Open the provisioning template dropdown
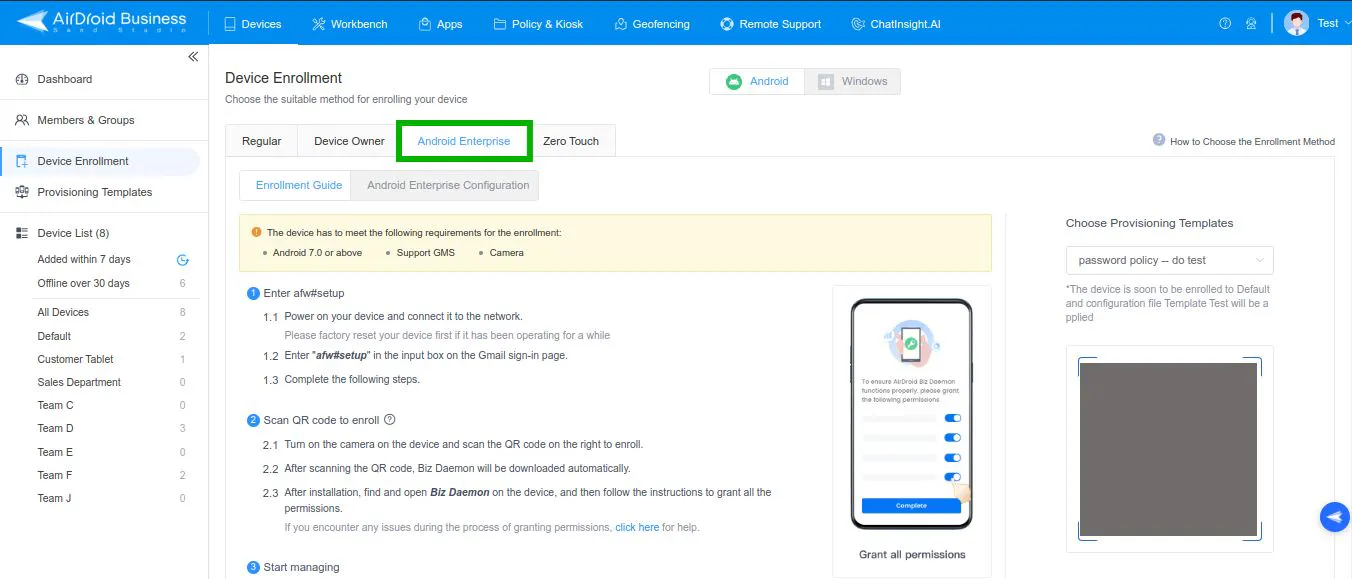The width and height of the screenshot is (1352, 579). point(1169,260)
